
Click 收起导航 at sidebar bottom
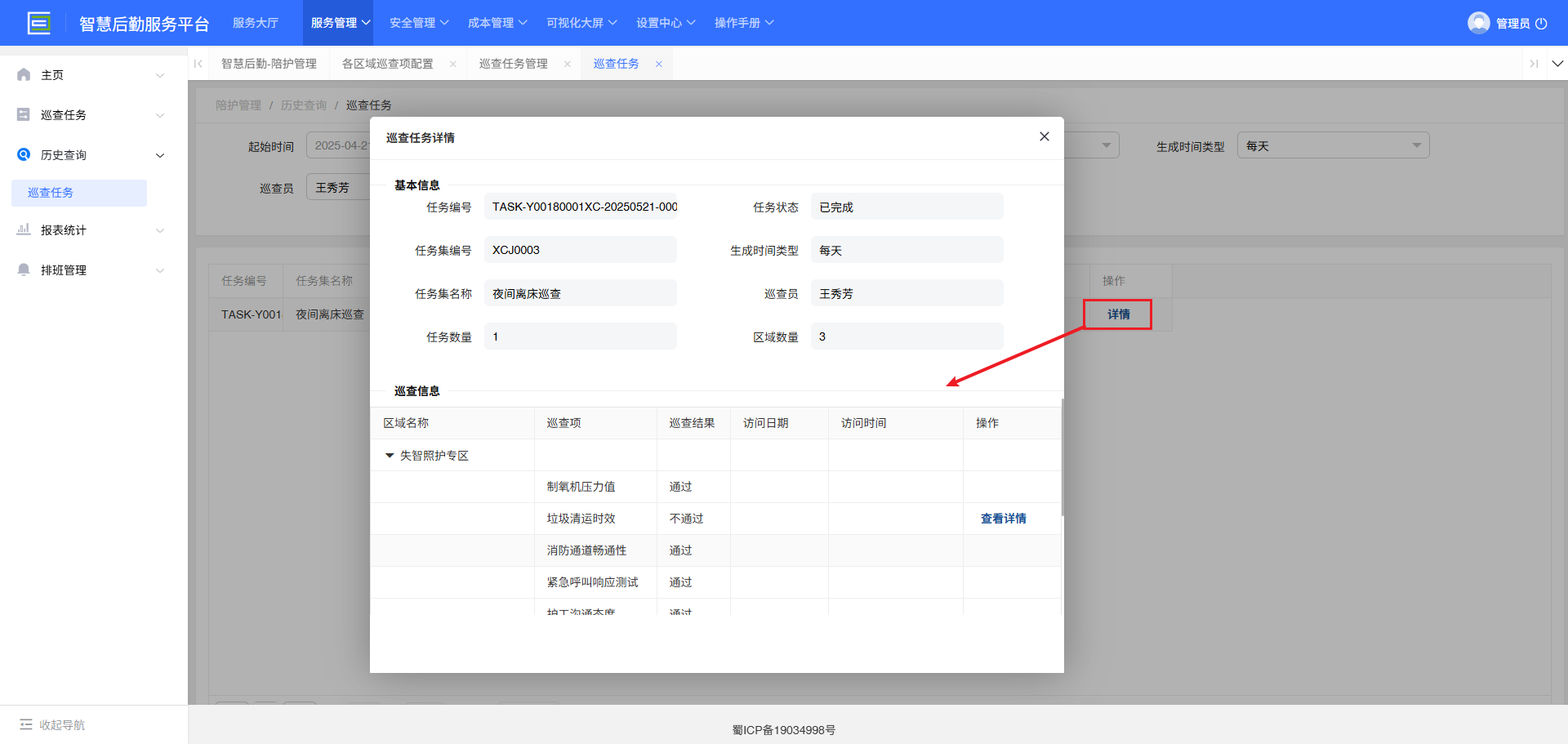62,725
